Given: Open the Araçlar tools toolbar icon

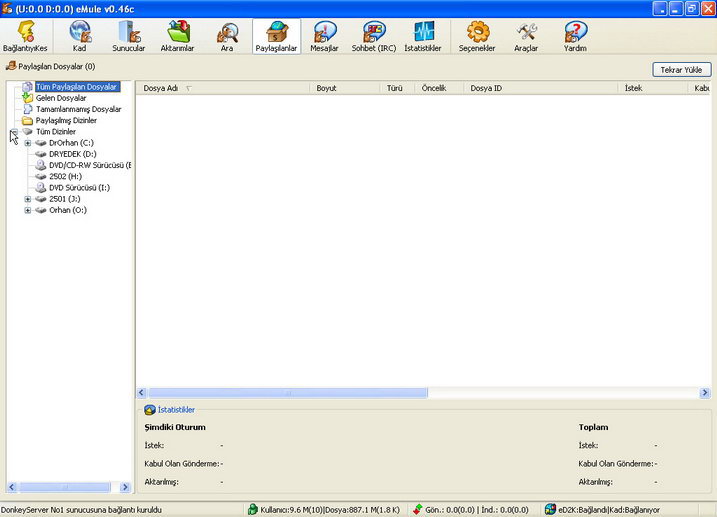Looking at the screenshot, I should click(526, 36).
